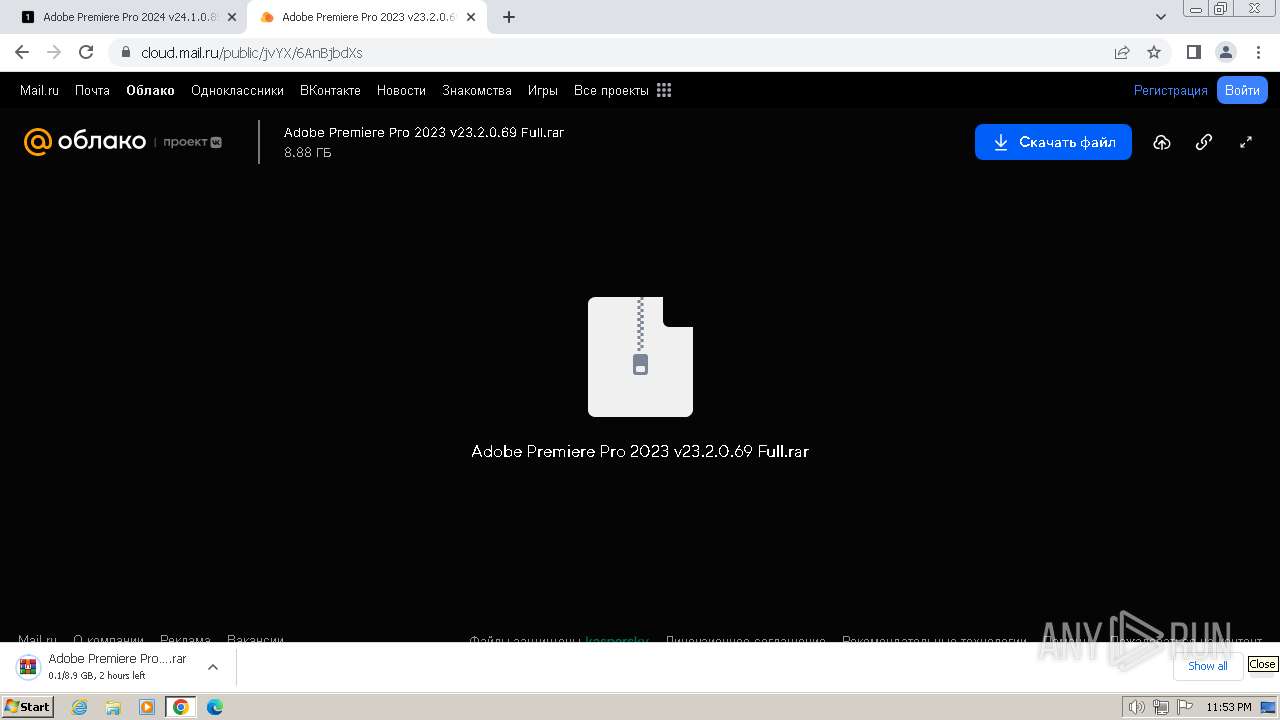Viewport: 1280px width, 720px height.
Task: Open the Облако menu item
Action: (x=150, y=90)
